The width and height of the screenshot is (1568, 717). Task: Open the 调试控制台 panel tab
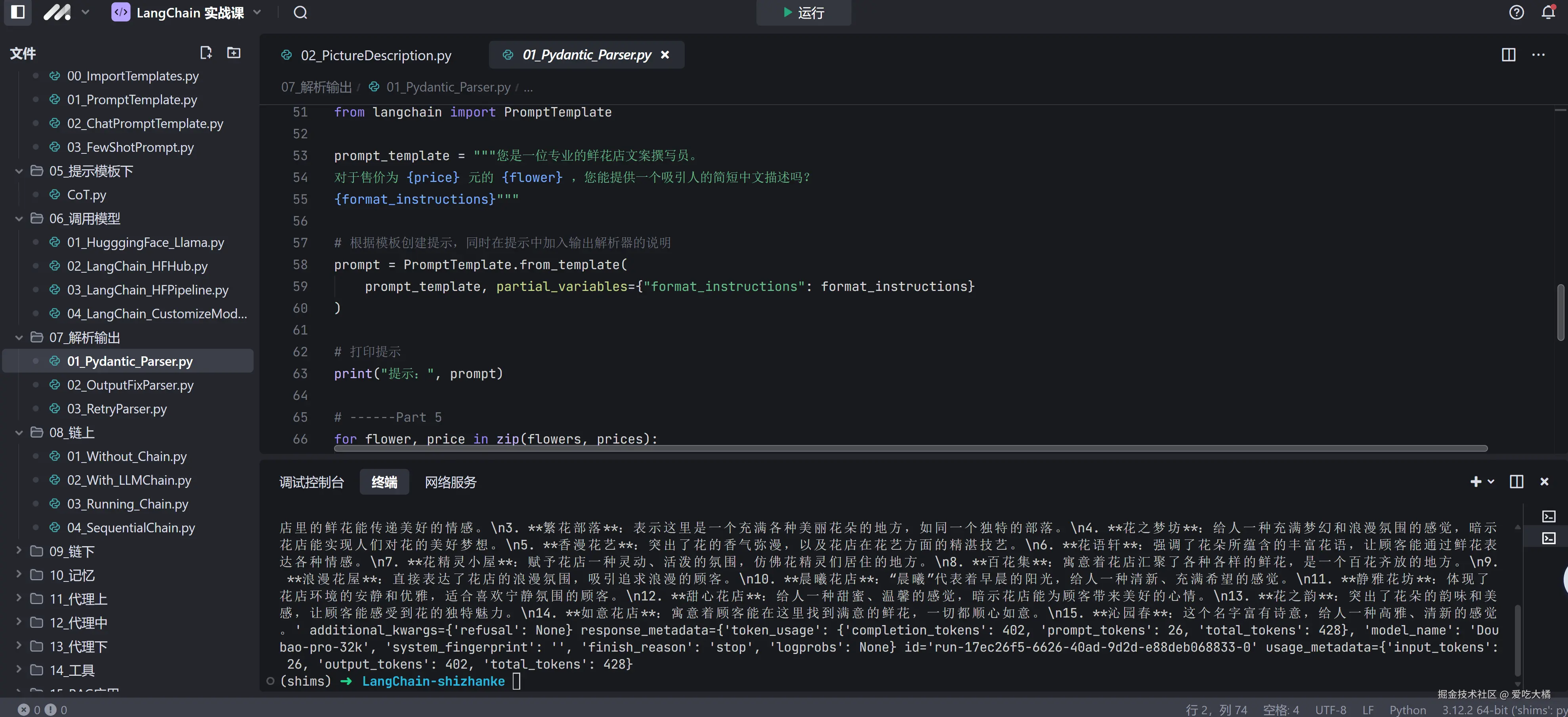pyautogui.click(x=311, y=482)
